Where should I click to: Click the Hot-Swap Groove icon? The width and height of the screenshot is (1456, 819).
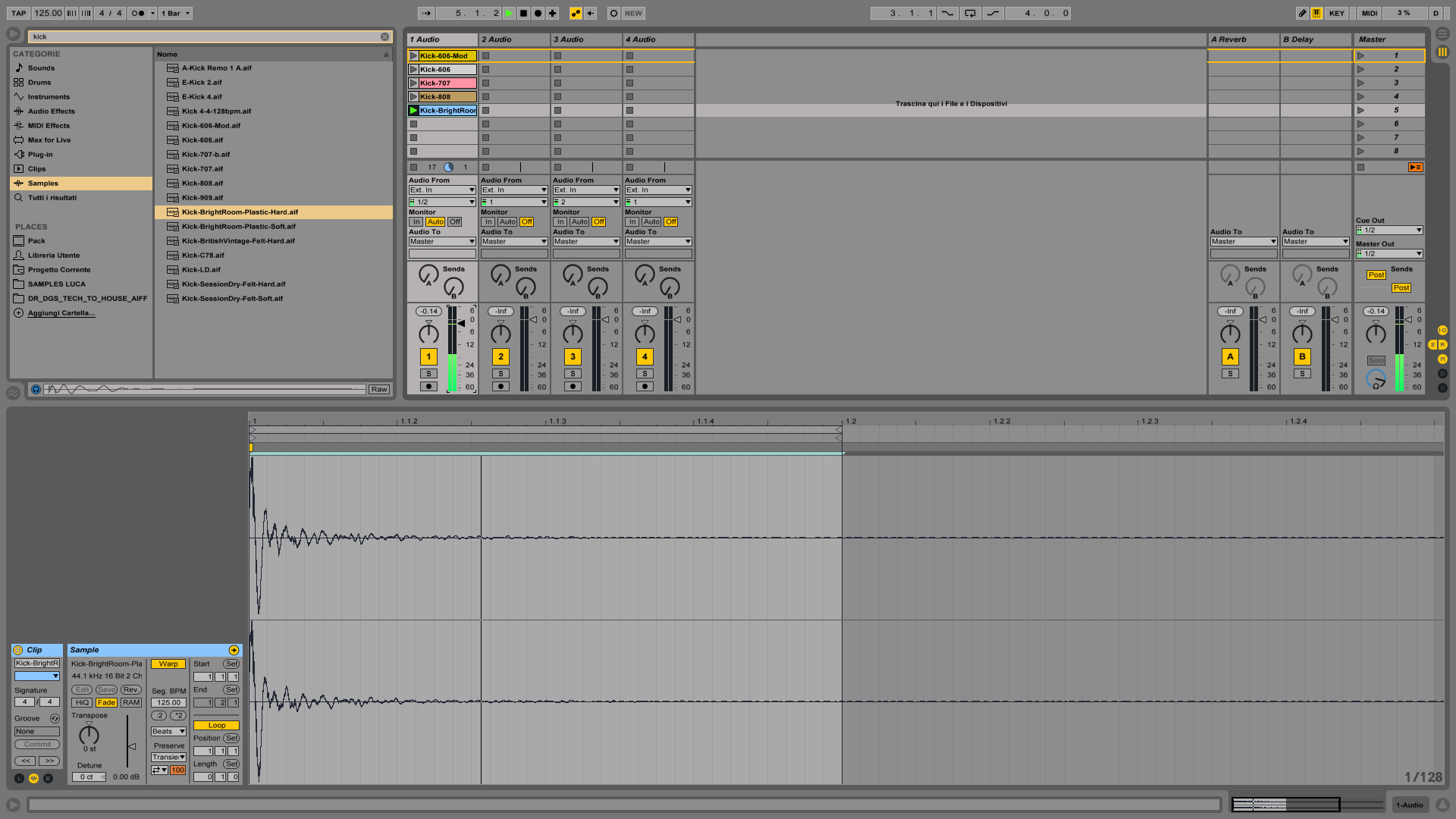coord(55,718)
